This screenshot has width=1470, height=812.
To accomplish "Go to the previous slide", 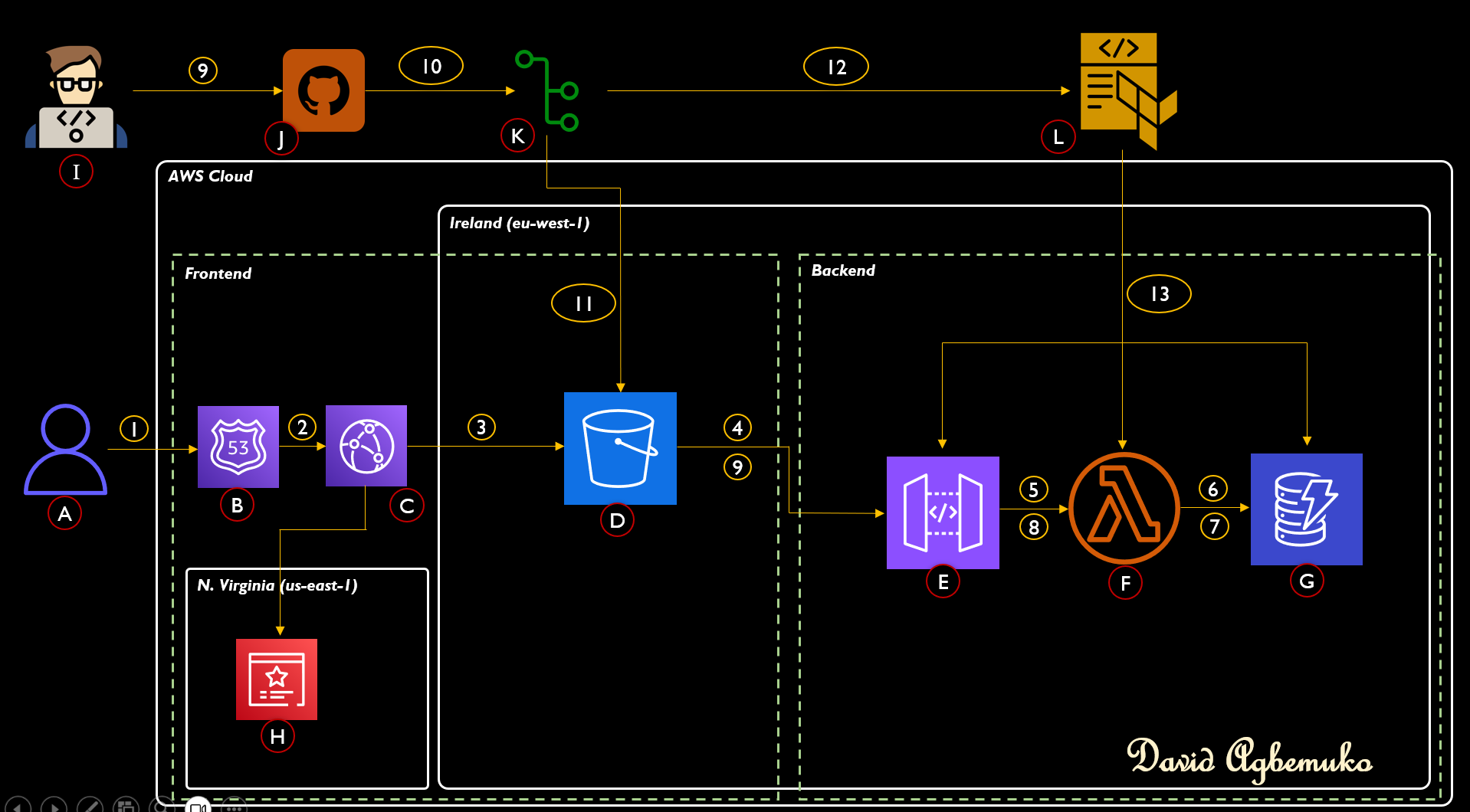I will [x=18, y=806].
